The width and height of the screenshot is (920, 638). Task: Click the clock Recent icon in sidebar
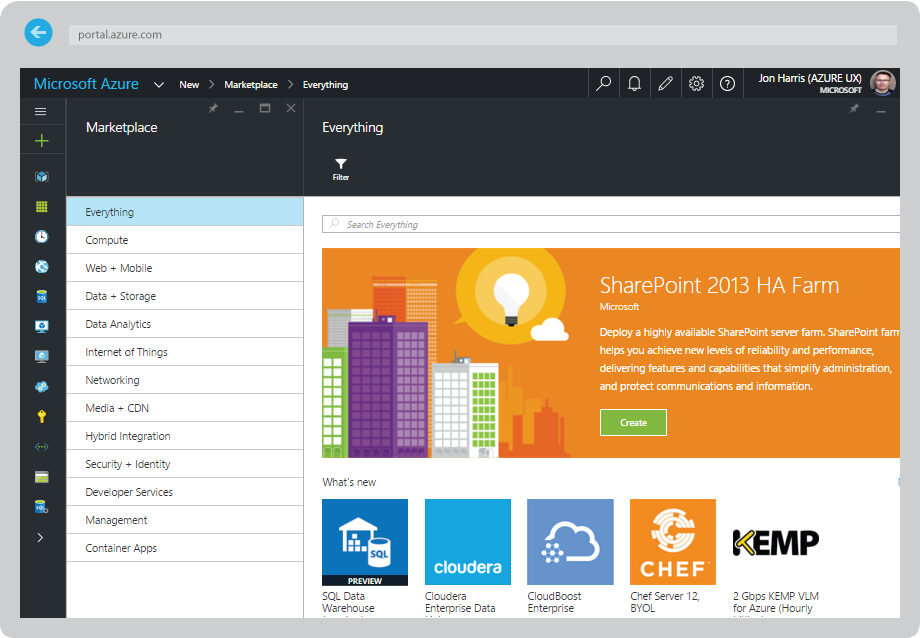(x=41, y=237)
